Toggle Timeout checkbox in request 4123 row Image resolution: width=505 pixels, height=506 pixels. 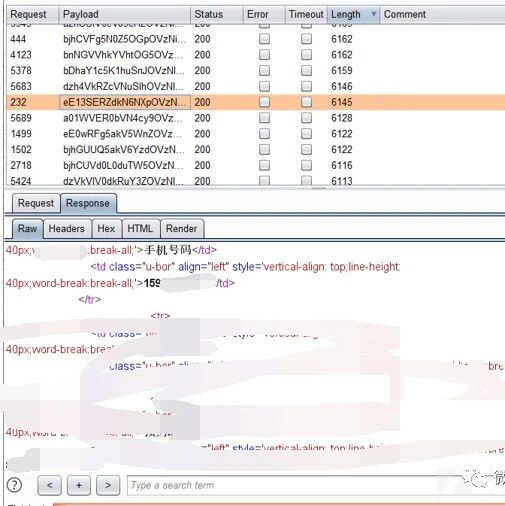(x=306, y=55)
